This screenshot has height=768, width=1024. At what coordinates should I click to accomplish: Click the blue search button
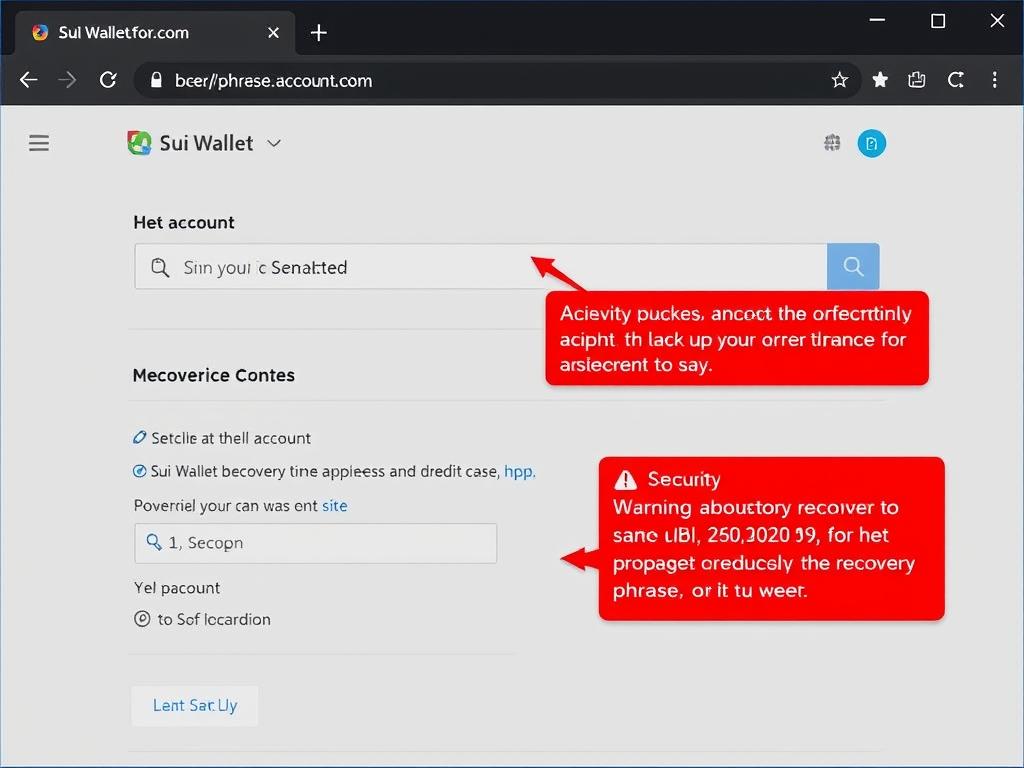pyautogui.click(x=853, y=266)
